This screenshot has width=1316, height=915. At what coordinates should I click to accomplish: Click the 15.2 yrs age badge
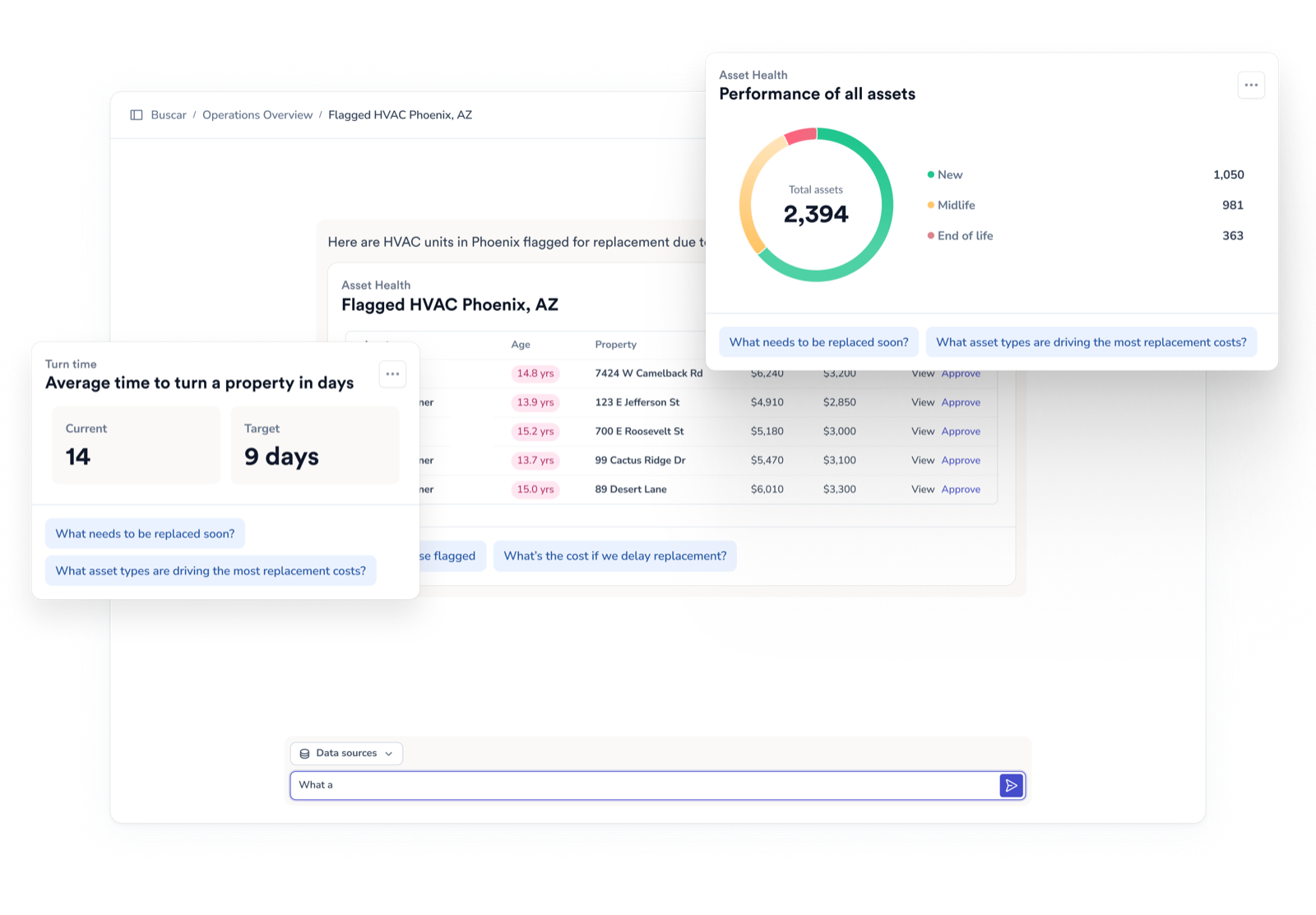click(x=535, y=431)
